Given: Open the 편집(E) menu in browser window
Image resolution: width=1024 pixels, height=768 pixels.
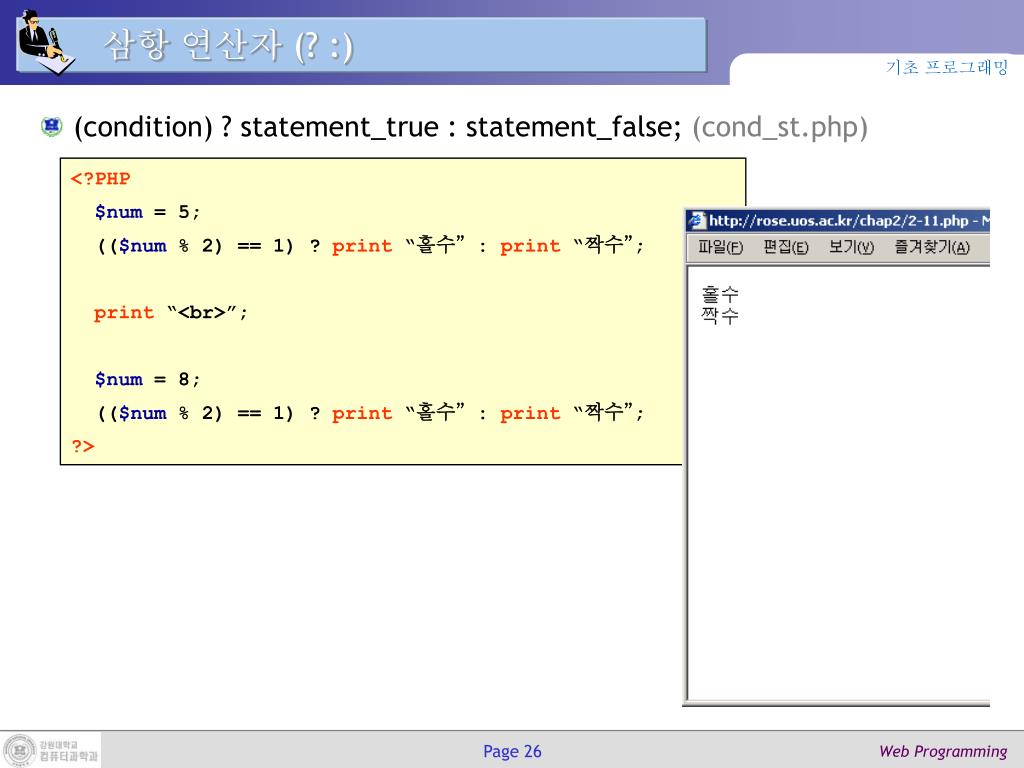Looking at the screenshot, I should [x=786, y=248].
